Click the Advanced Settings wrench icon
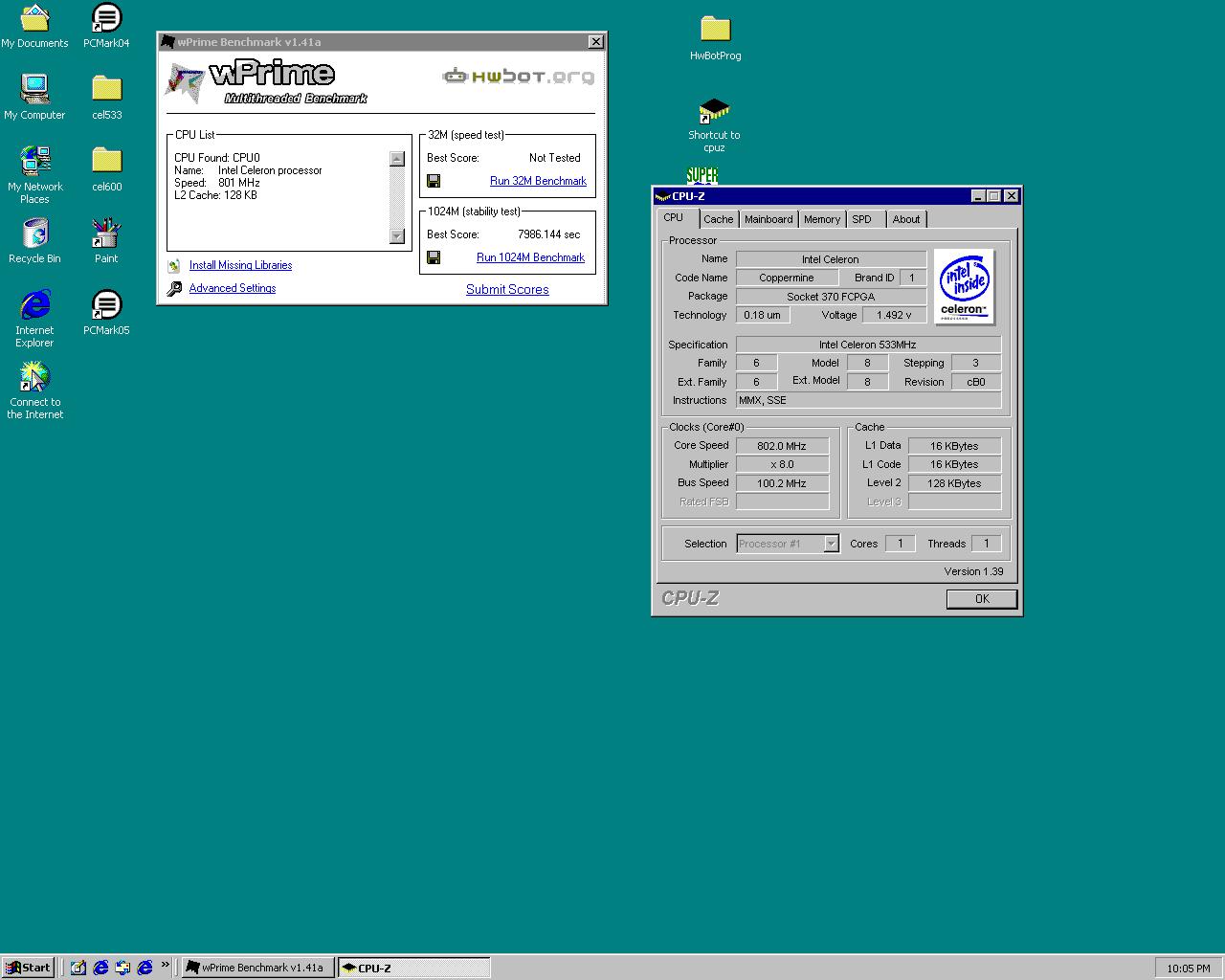 pyautogui.click(x=174, y=288)
